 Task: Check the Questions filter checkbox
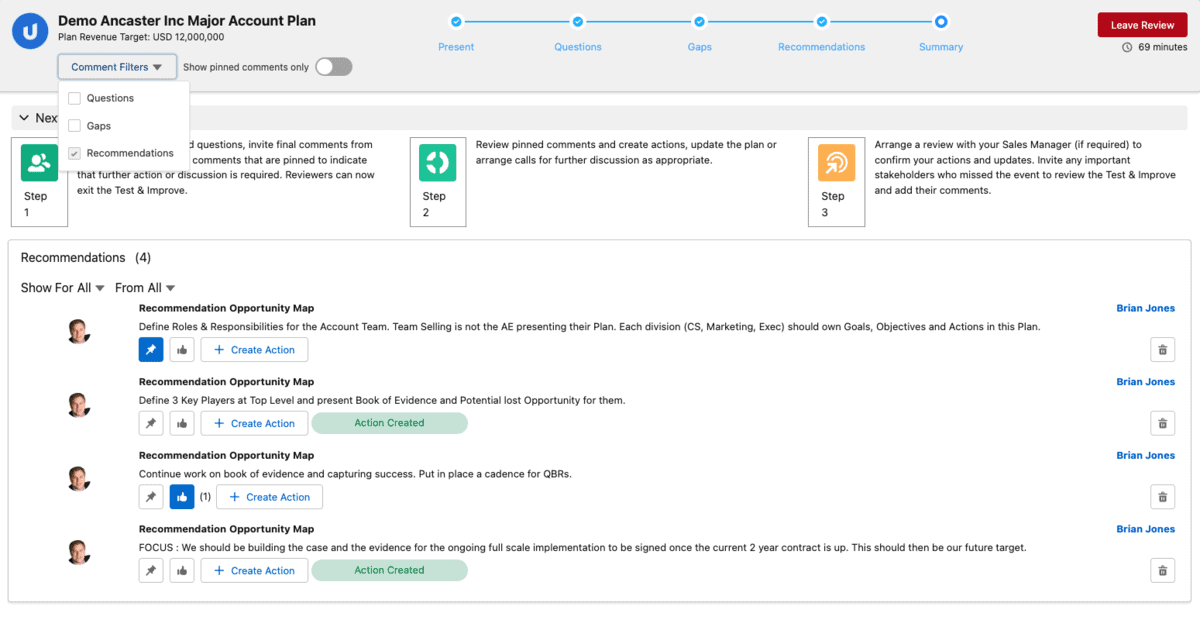point(74,98)
